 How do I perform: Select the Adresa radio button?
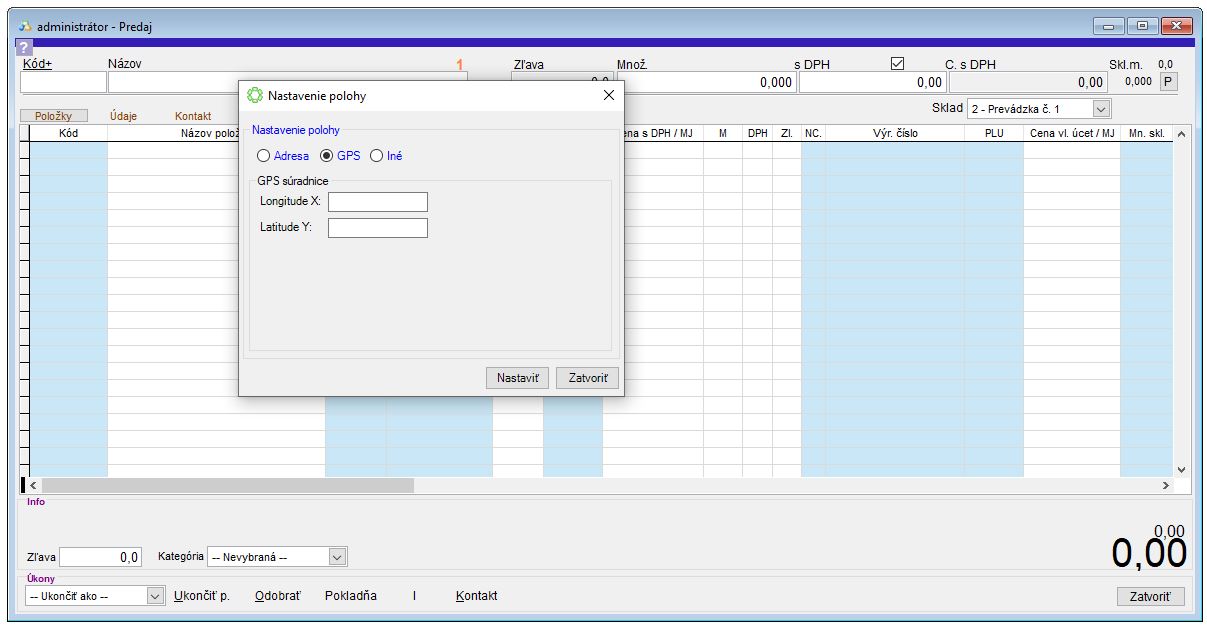pos(264,156)
